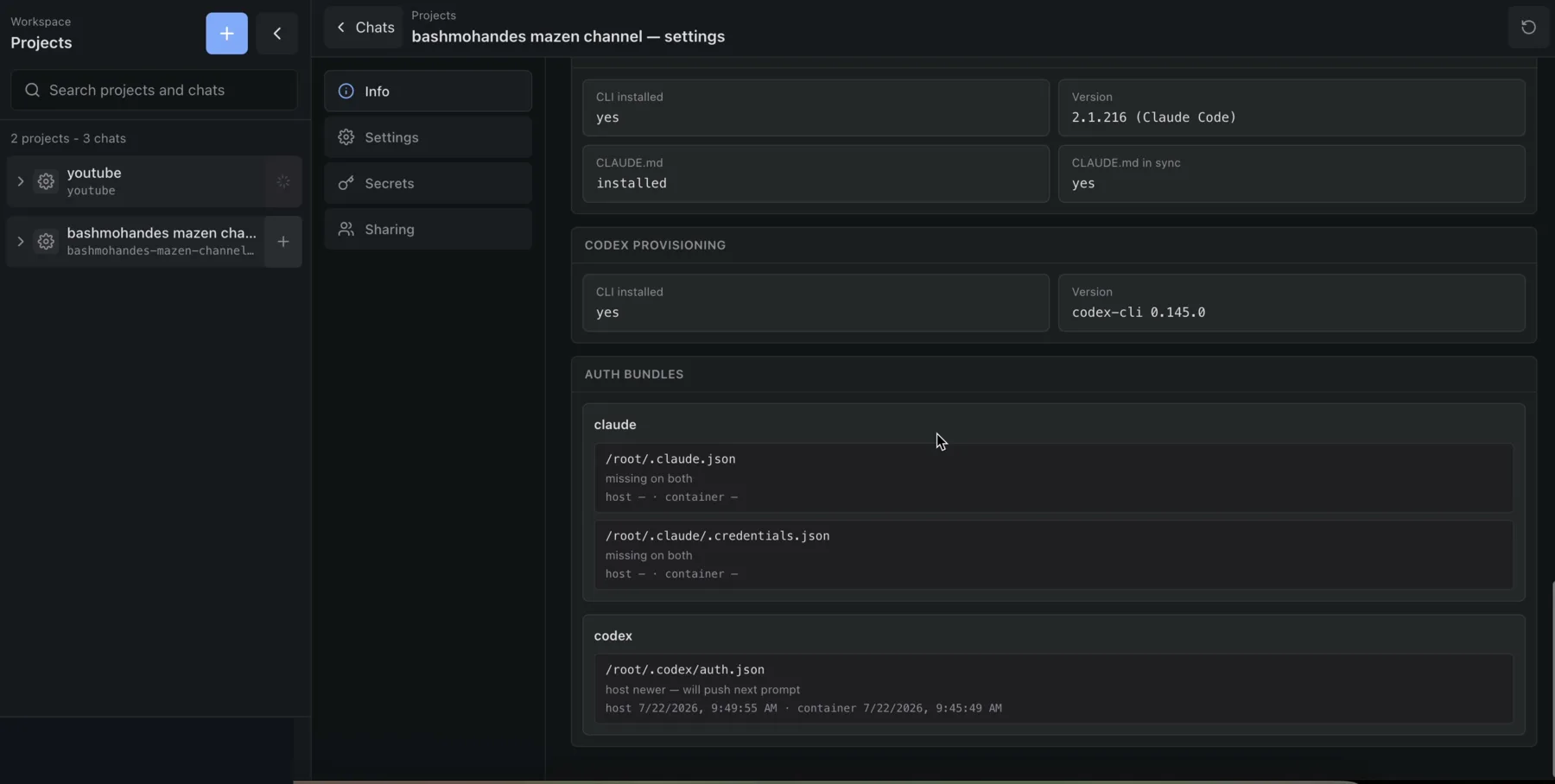Screen dimensions: 1555x784
Task: Click the codex-cli 0.145.0 version value
Action: (x=1138, y=313)
